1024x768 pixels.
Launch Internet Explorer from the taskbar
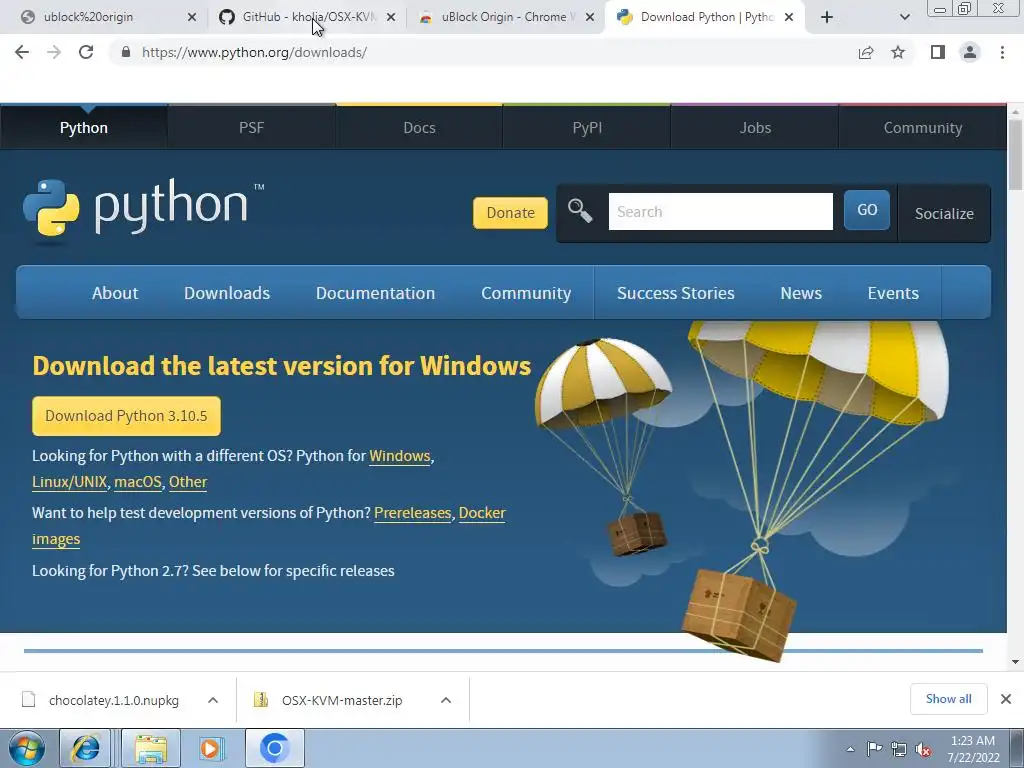[86, 748]
